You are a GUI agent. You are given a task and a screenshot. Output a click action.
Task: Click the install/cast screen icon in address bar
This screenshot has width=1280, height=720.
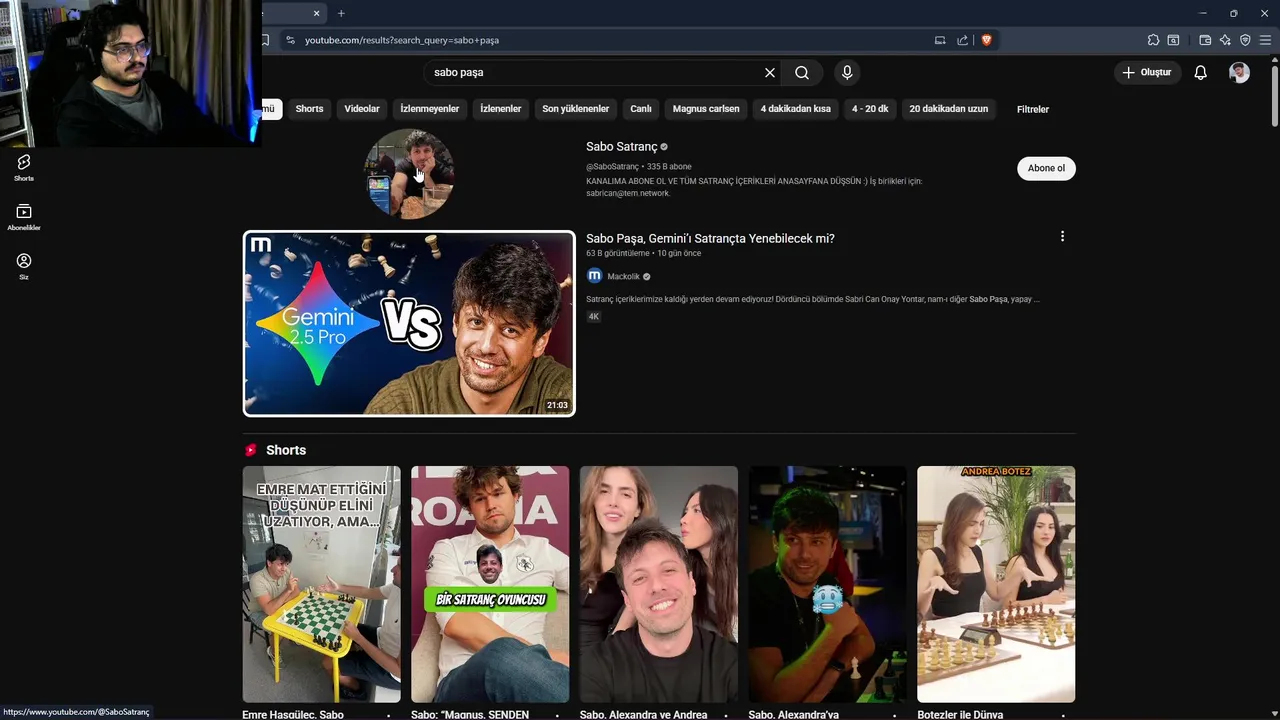pos(940,40)
